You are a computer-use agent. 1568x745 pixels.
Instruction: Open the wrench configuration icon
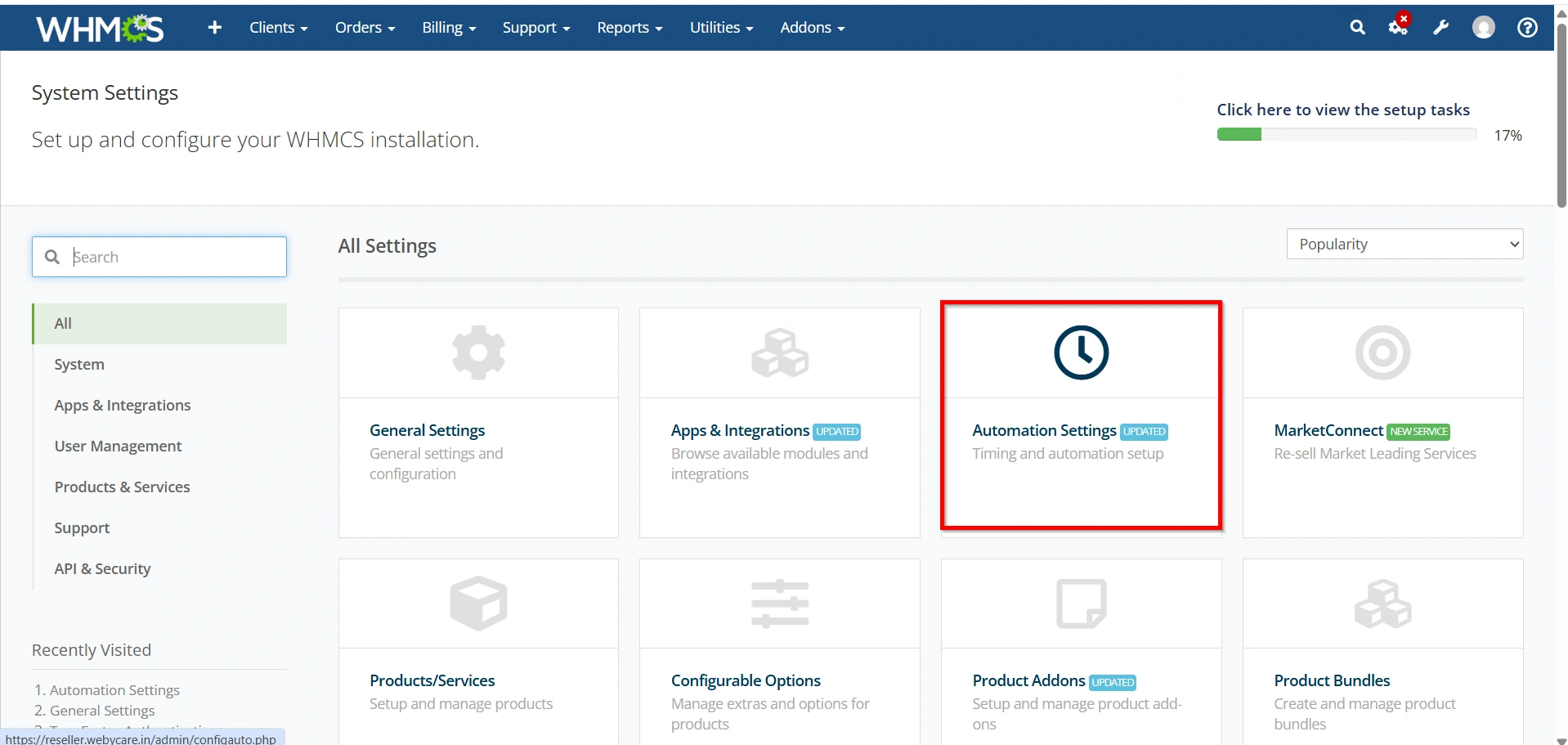coord(1441,28)
